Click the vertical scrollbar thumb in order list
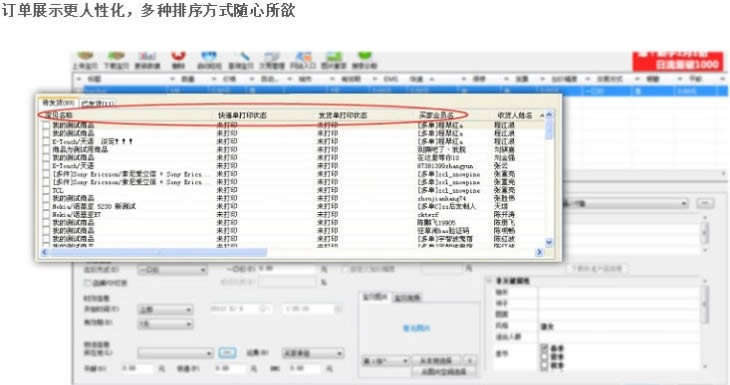 click(x=549, y=129)
